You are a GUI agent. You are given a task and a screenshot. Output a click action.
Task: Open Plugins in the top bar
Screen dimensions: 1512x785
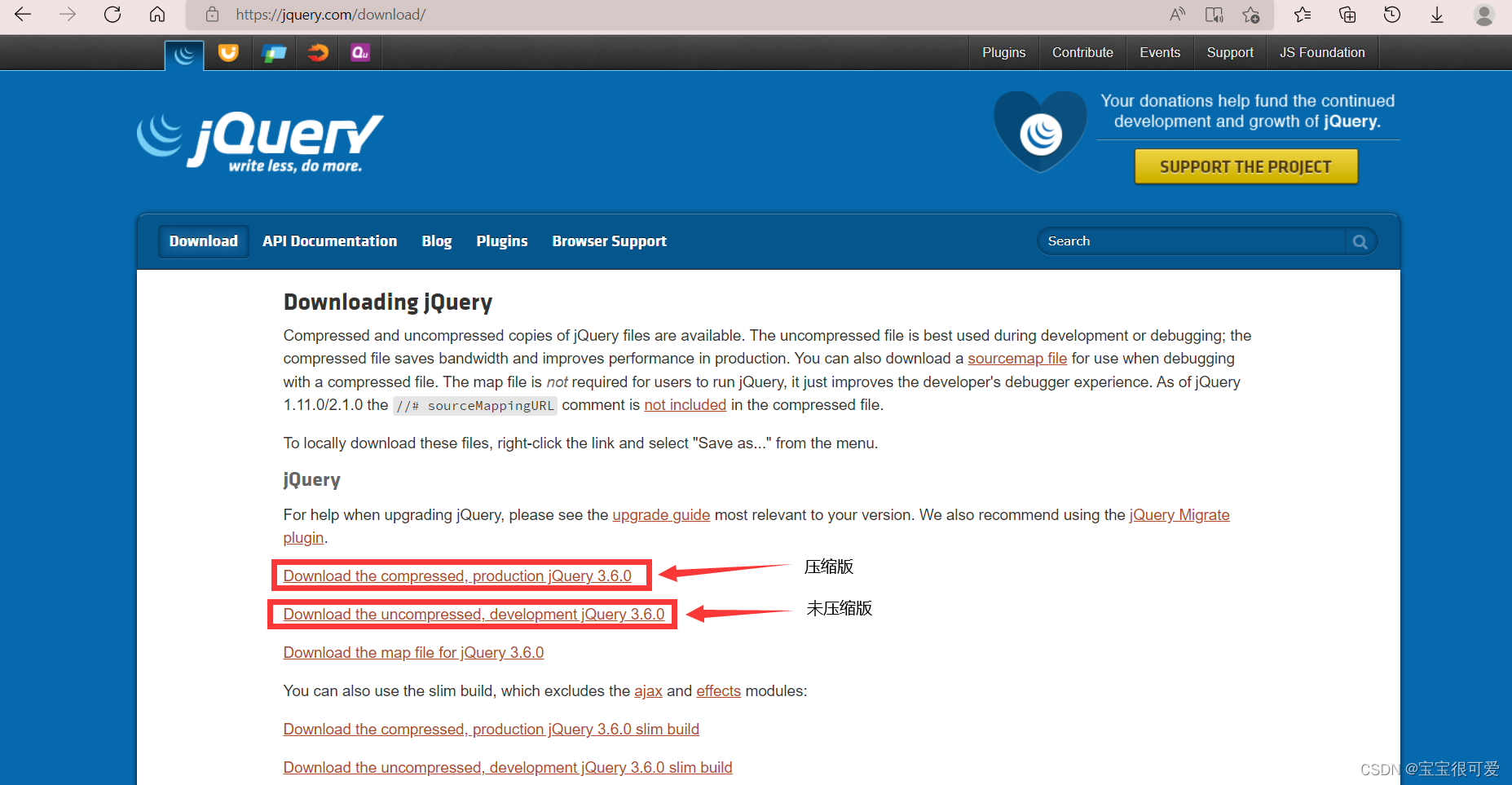tap(1003, 52)
